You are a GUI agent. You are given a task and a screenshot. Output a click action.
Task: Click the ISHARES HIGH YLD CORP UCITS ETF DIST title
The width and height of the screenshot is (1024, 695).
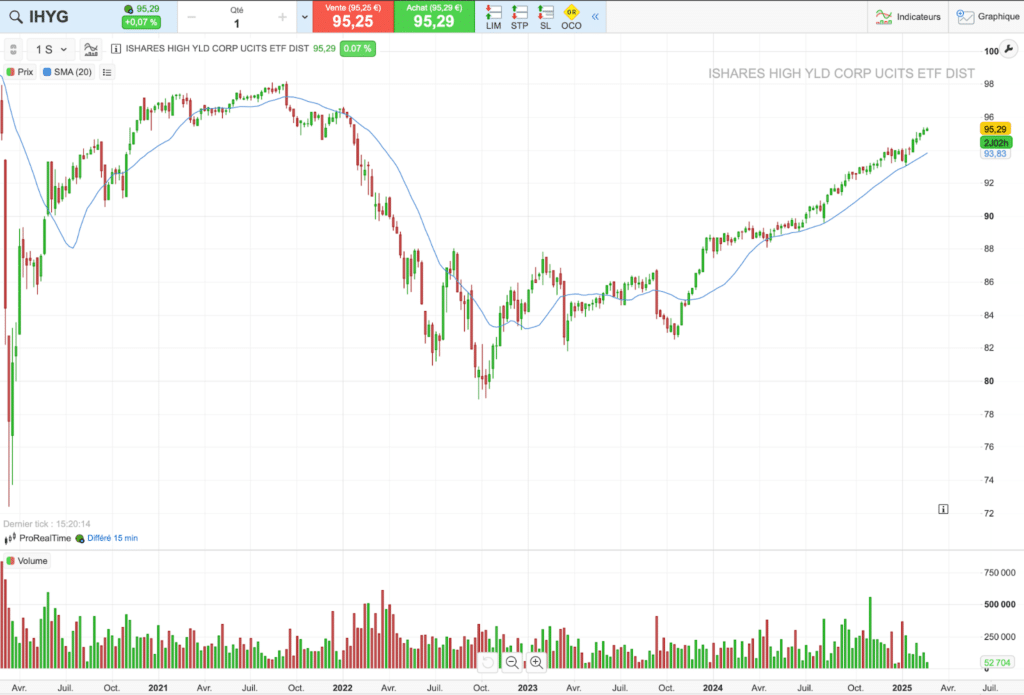(x=217, y=48)
